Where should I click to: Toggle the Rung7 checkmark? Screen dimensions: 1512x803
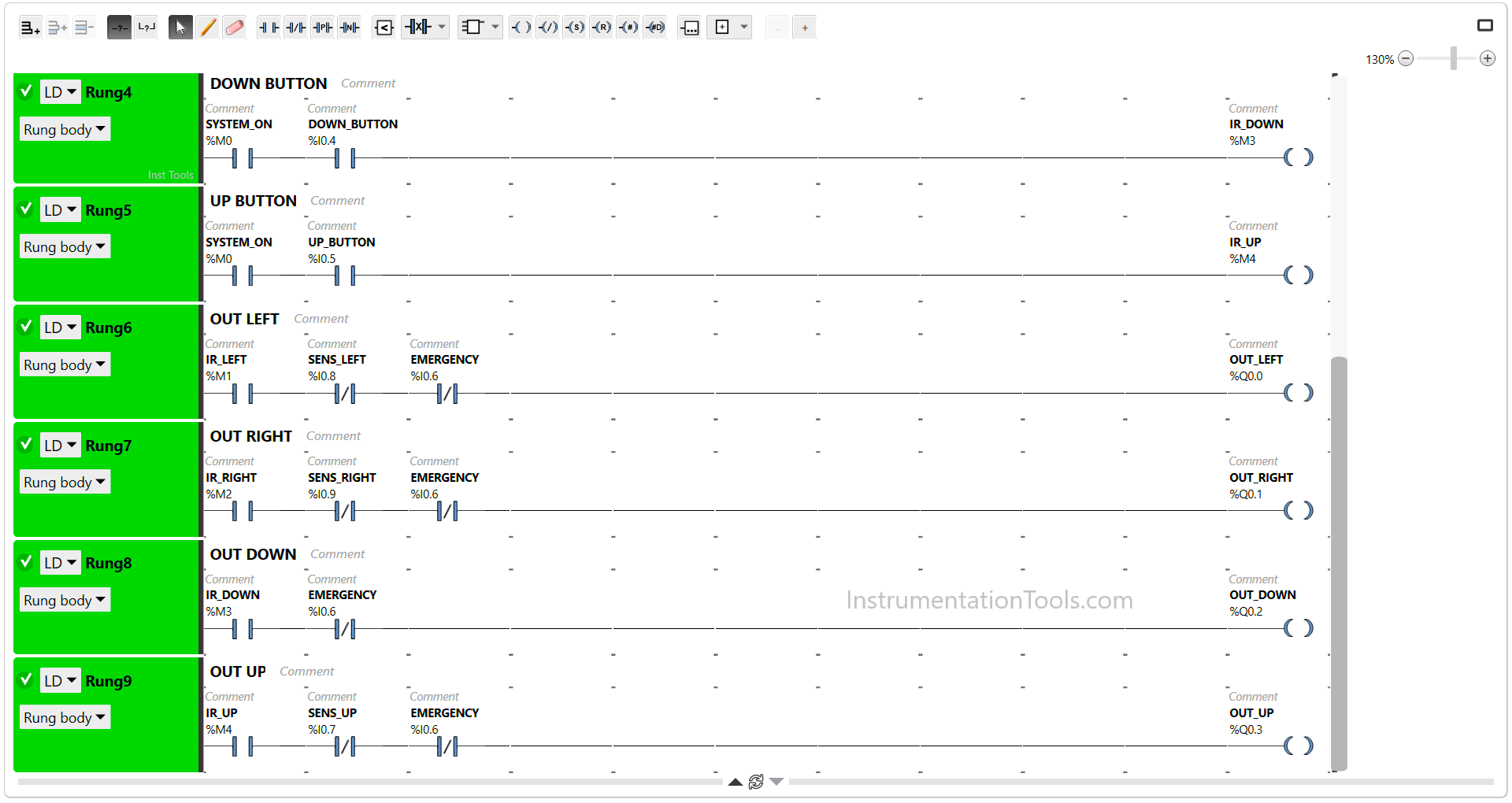pos(26,444)
